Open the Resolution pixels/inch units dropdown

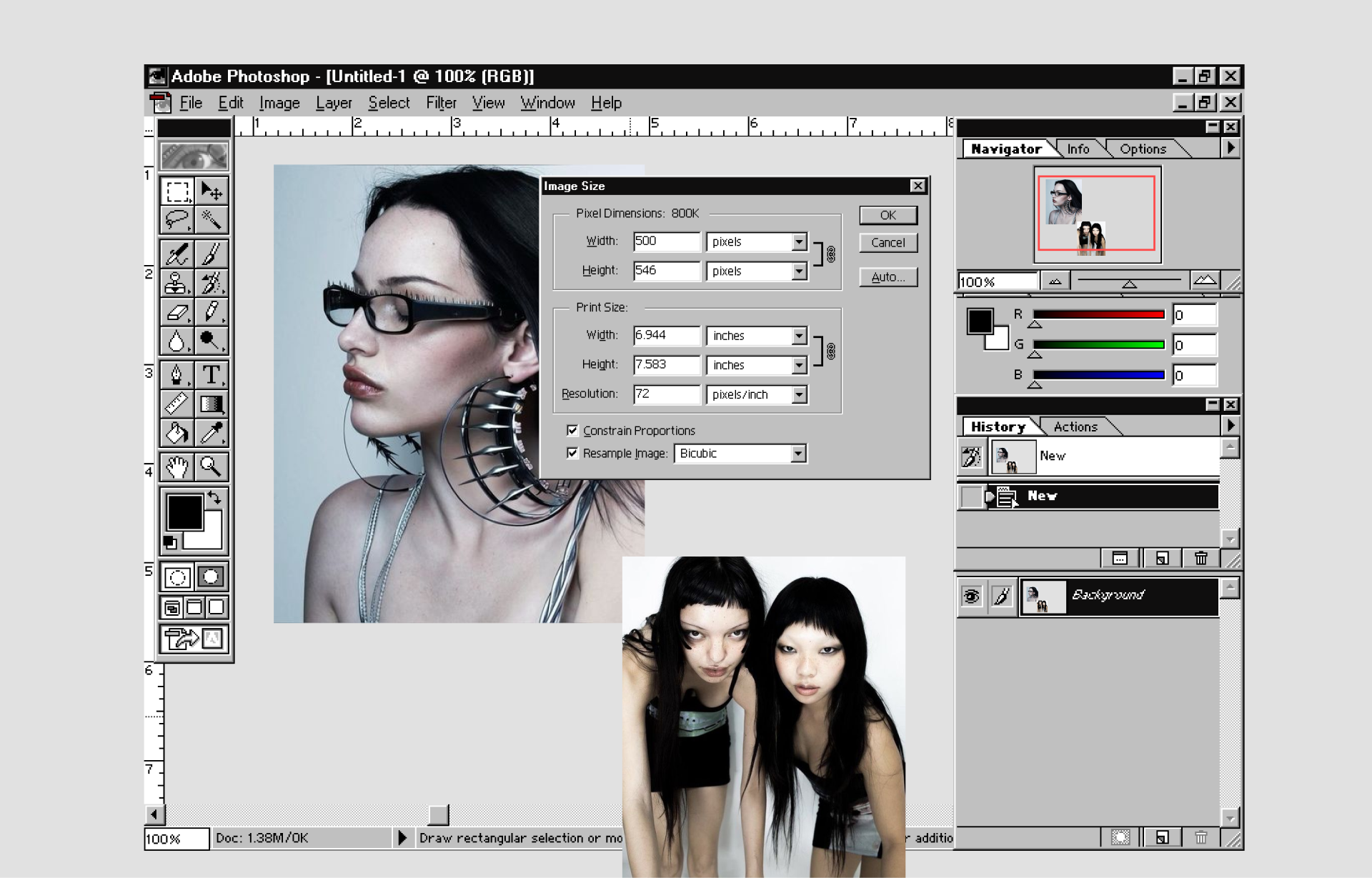click(799, 394)
